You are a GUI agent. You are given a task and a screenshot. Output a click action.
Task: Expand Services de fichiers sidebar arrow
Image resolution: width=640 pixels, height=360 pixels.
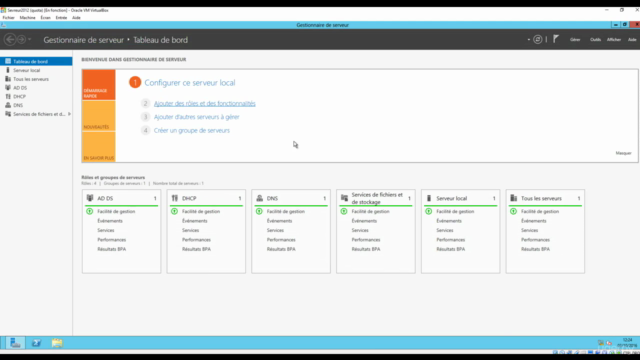[69, 114]
